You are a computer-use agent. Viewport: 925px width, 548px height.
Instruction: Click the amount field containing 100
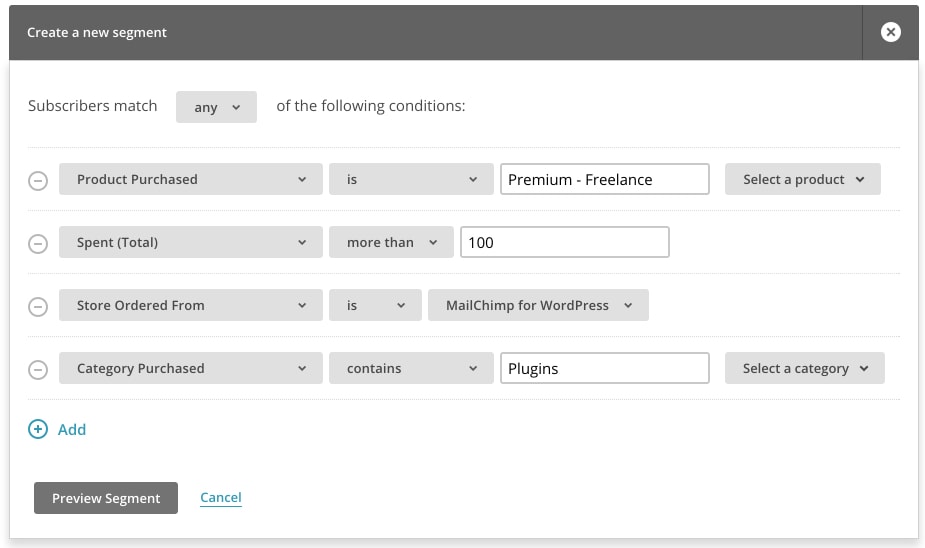564,242
